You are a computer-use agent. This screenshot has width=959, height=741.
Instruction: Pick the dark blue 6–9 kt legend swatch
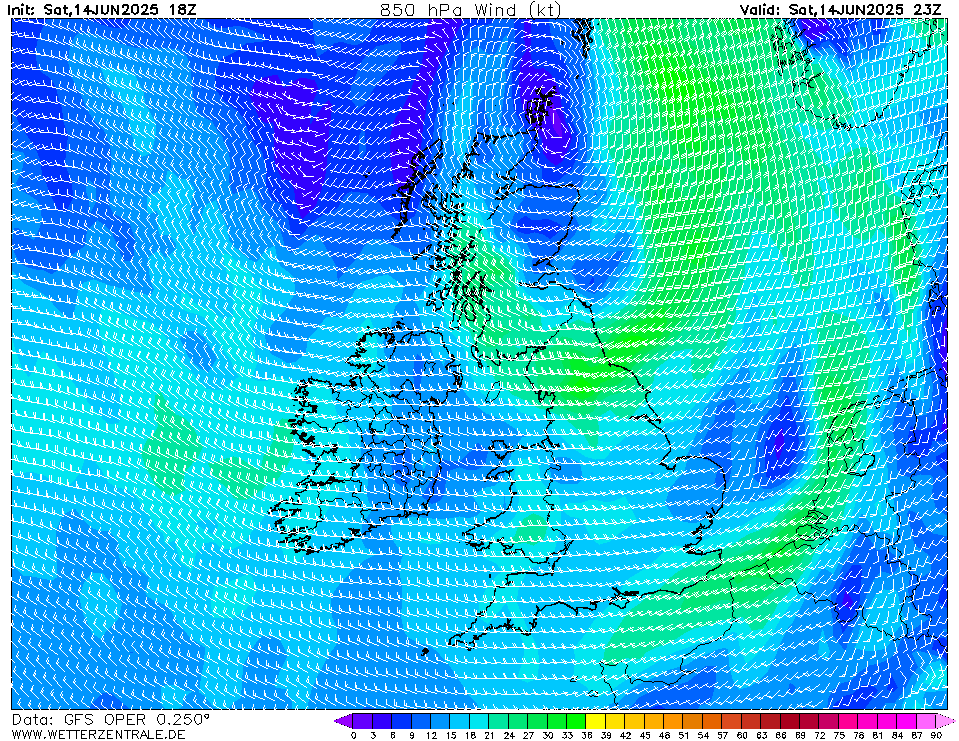tap(402, 721)
